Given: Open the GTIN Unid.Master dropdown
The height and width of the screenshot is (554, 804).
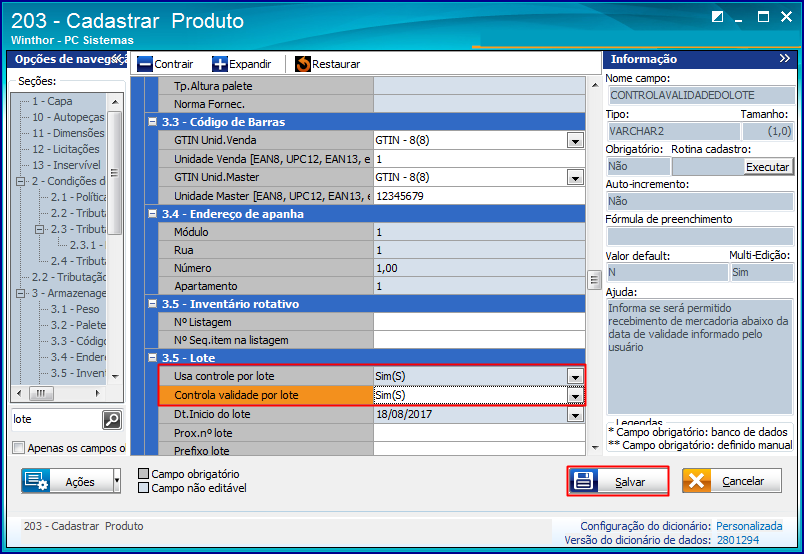Looking at the screenshot, I should [x=575, y=177].
